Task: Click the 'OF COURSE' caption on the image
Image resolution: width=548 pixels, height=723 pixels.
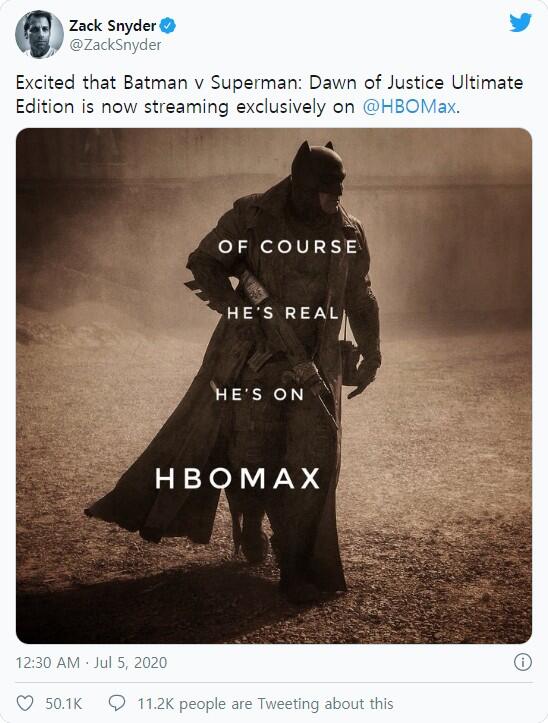Action: pos(288,247)
